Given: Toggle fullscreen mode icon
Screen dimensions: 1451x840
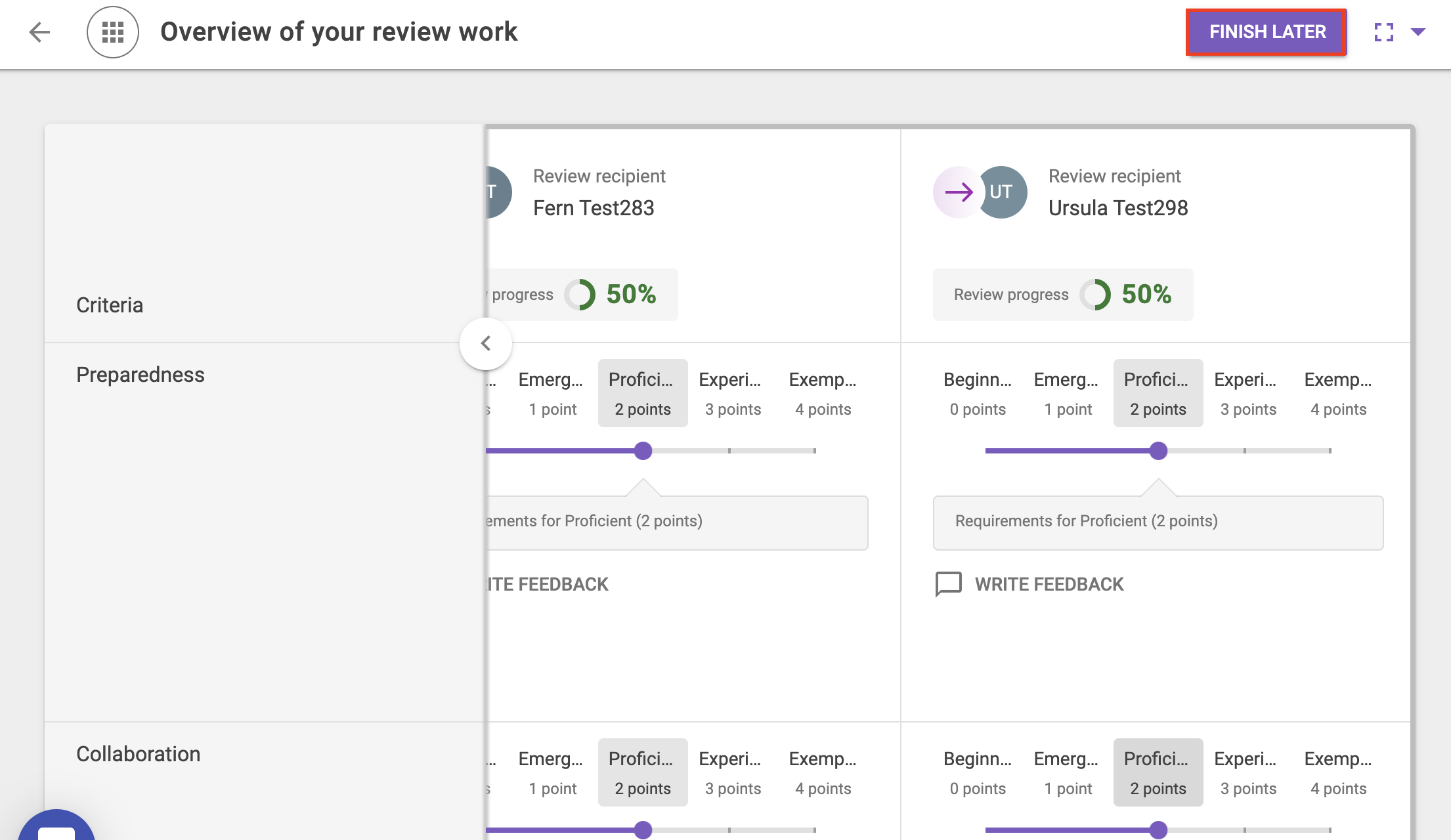Looking at the screenshot, I should [1383, 31].
